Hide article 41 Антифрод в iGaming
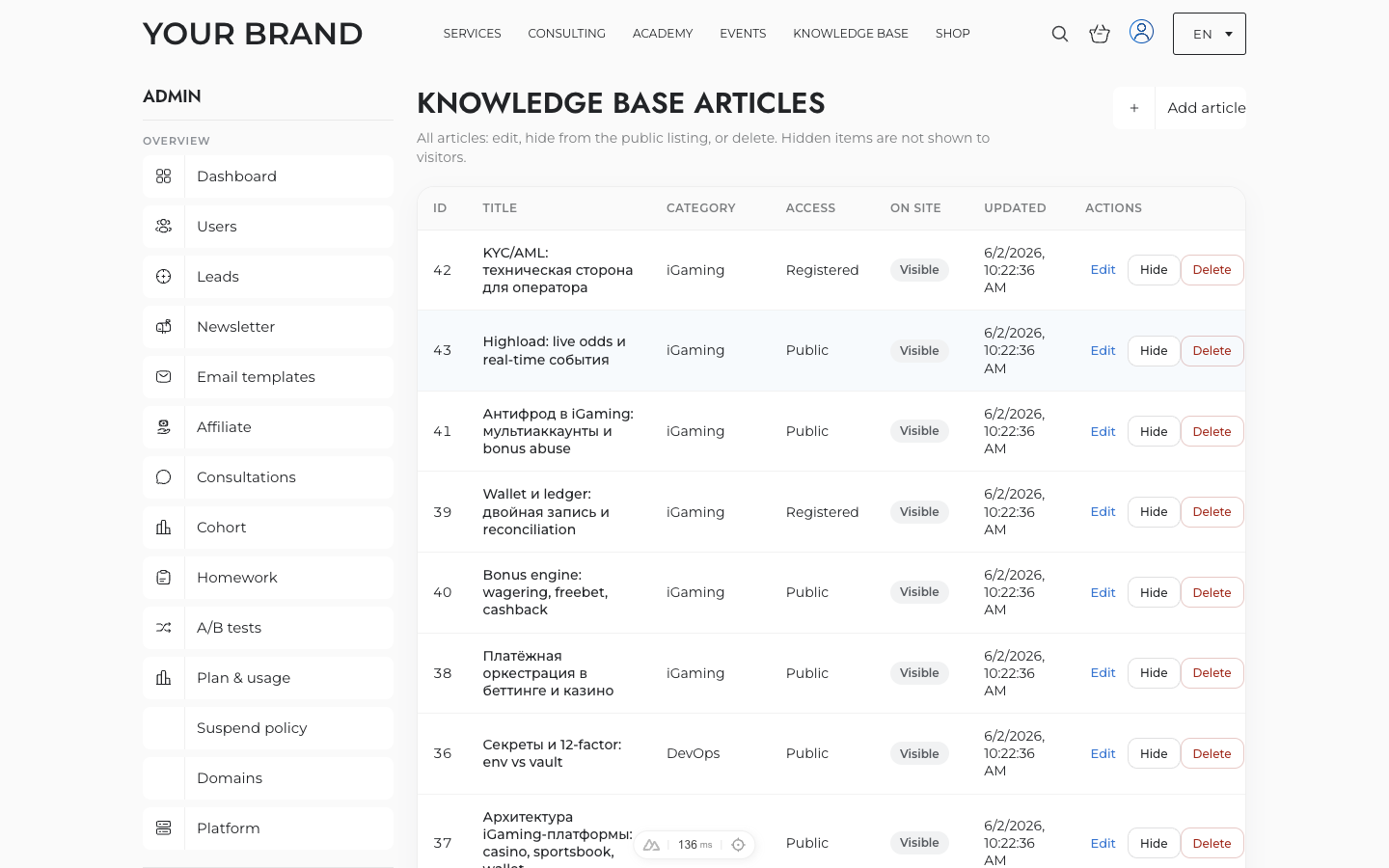This screenshot has width=1389, height=868. [x=1154, y=432]
